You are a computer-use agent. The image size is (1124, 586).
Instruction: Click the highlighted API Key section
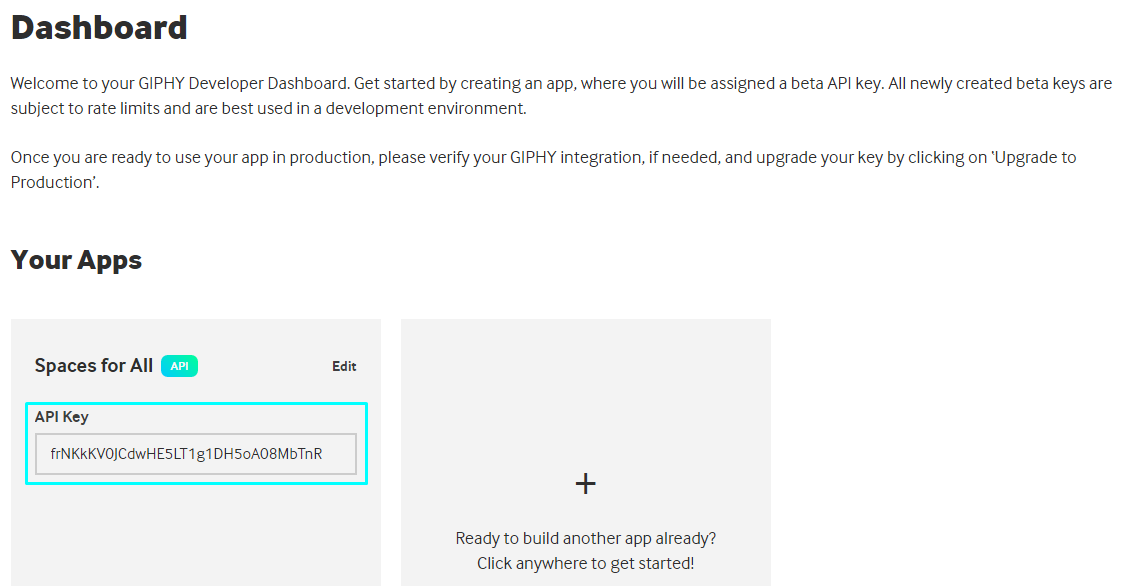(x=196, y=443)
